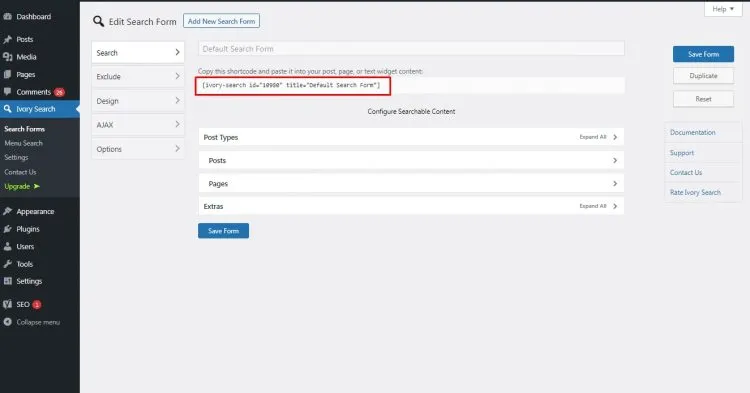Expand the Pages row
750x393 pixels.
(411, 184)
